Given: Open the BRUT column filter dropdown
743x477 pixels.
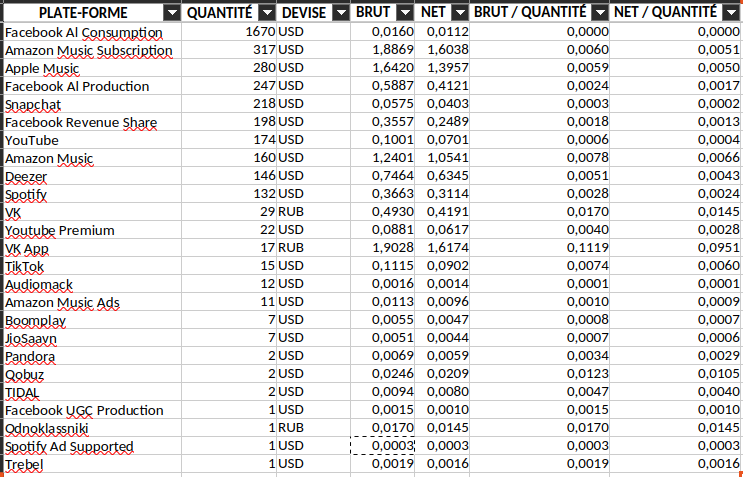Looking at the screenshot, I should (405, 13).
